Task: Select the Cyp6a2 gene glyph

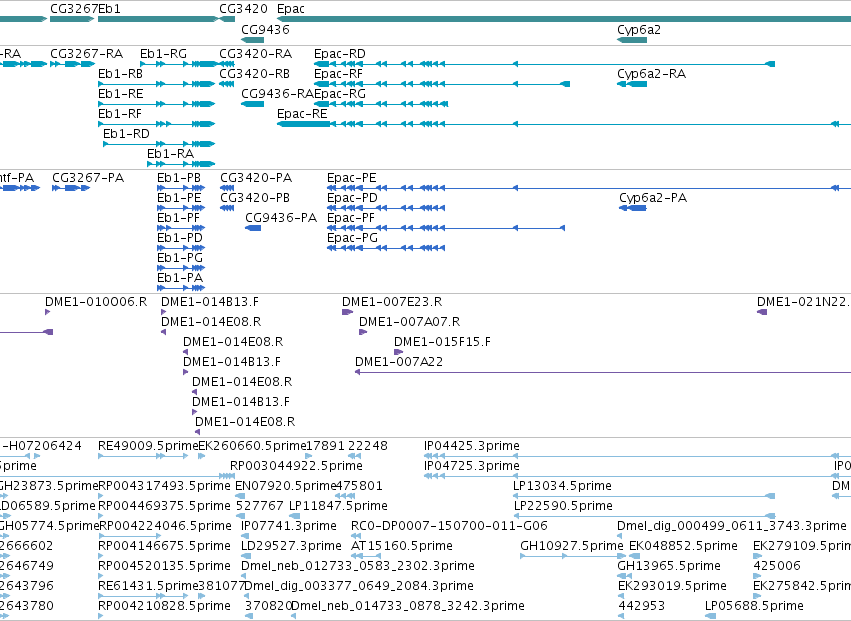Action: 632,40
